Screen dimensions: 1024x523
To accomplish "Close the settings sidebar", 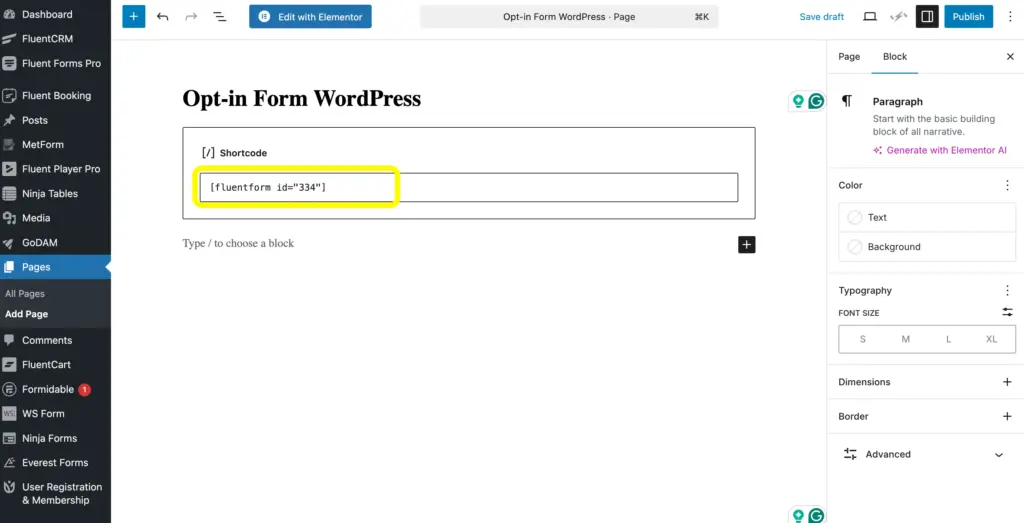I will tap(1010, 57).
